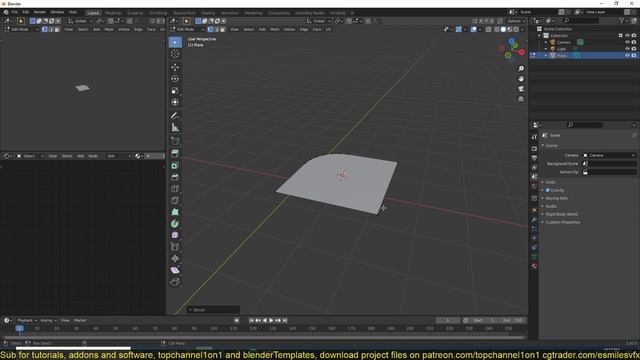Switch to face select mode in main viewport

(x=222, y=29)
